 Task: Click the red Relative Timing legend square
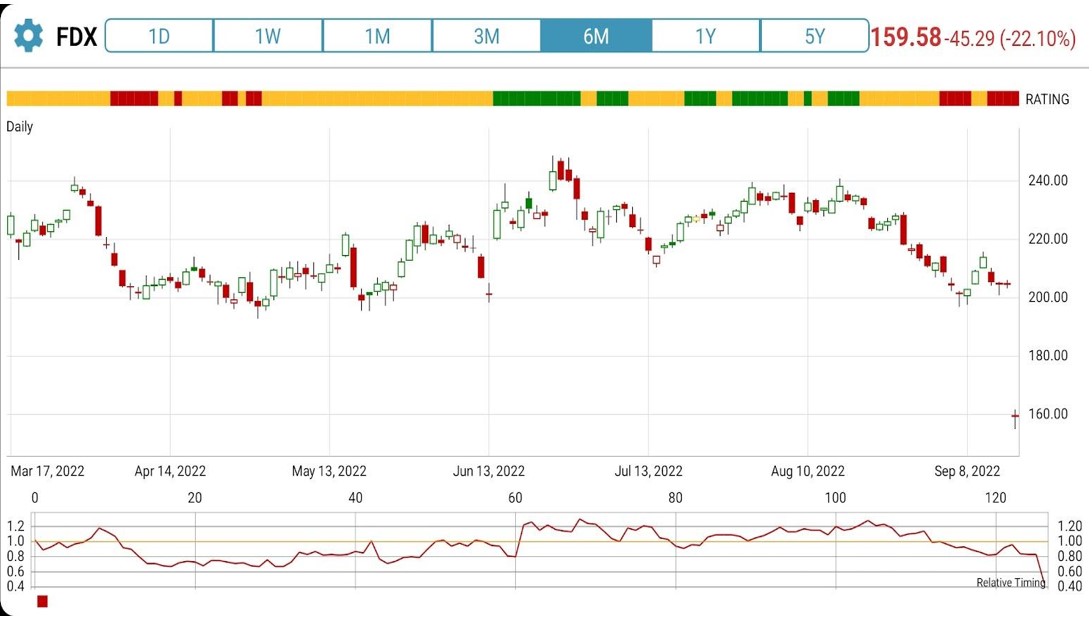(42, 601)
